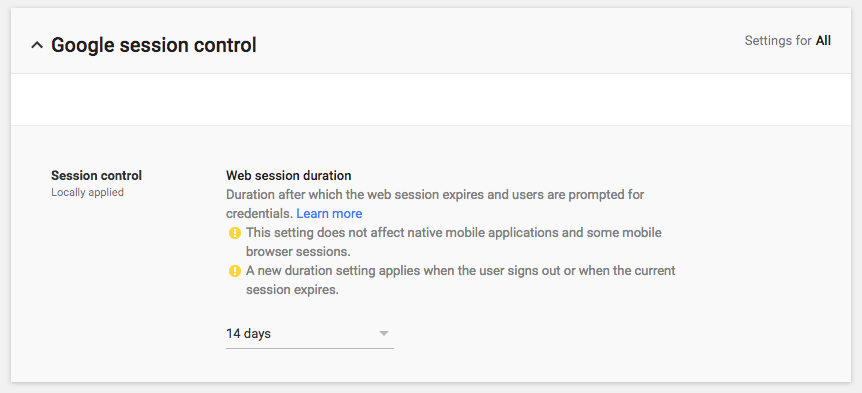Click the gray dropdown arrow triangle
The image size is (862, 393).
click(384, 334)
